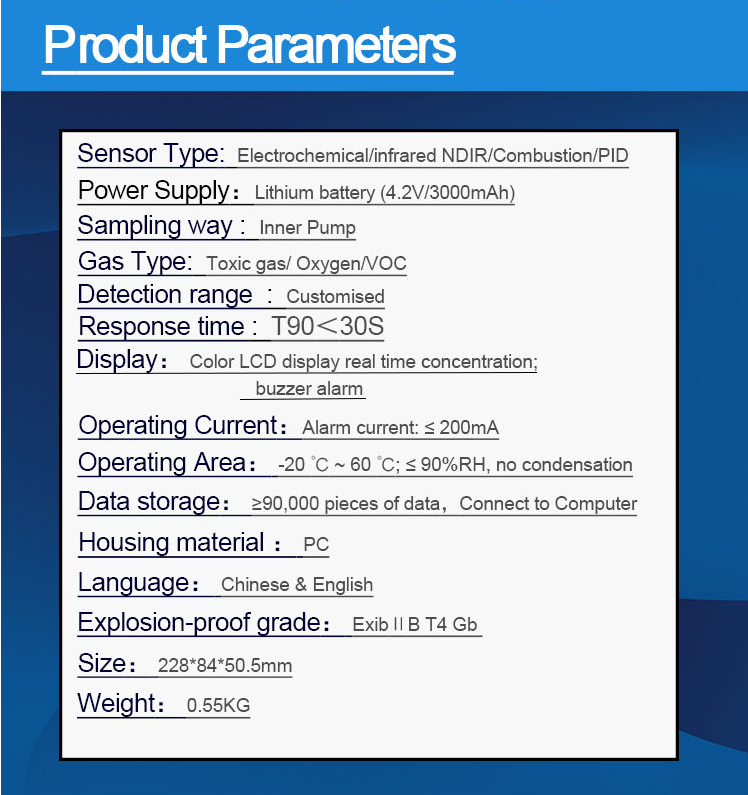Click the Exib II B T4 Gb grade
The width and height of the screenshot is (748, 795).
pos(415,625)
